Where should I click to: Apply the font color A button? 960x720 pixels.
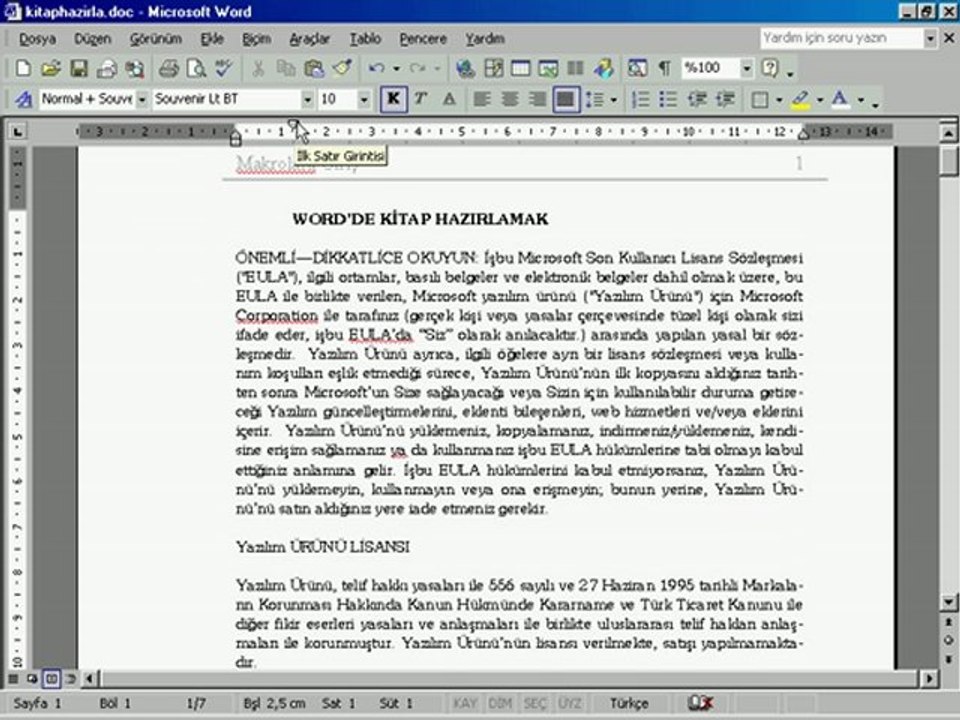pos(840,99)
